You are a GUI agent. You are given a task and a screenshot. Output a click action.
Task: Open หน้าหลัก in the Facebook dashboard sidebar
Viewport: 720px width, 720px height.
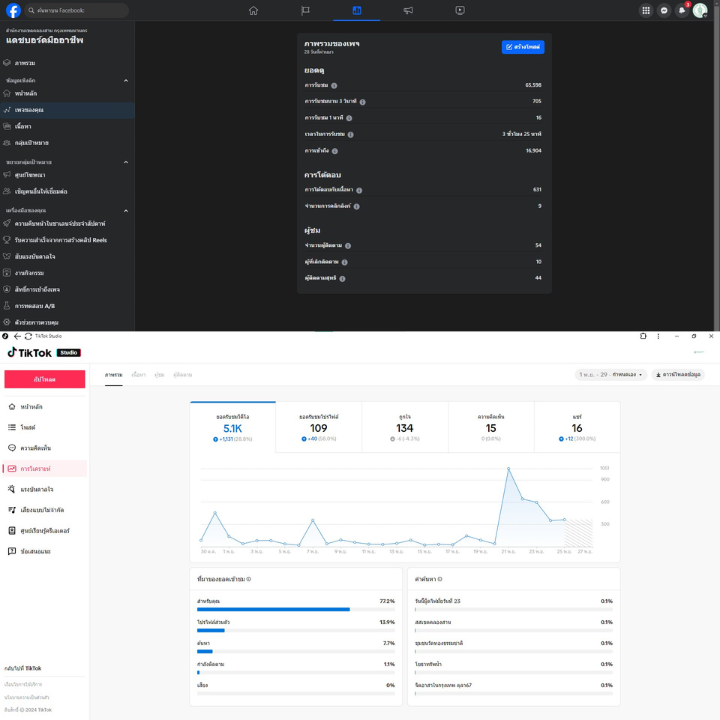[x=68, y=93]
